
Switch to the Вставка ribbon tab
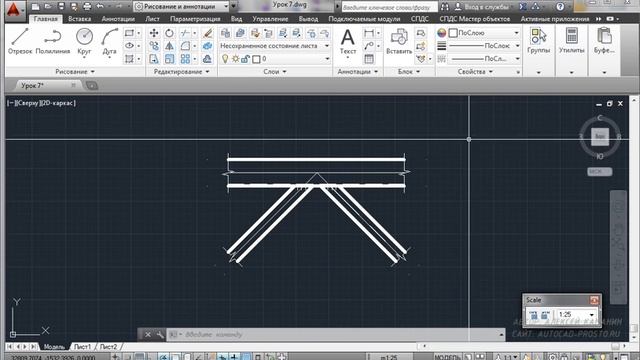80,19
